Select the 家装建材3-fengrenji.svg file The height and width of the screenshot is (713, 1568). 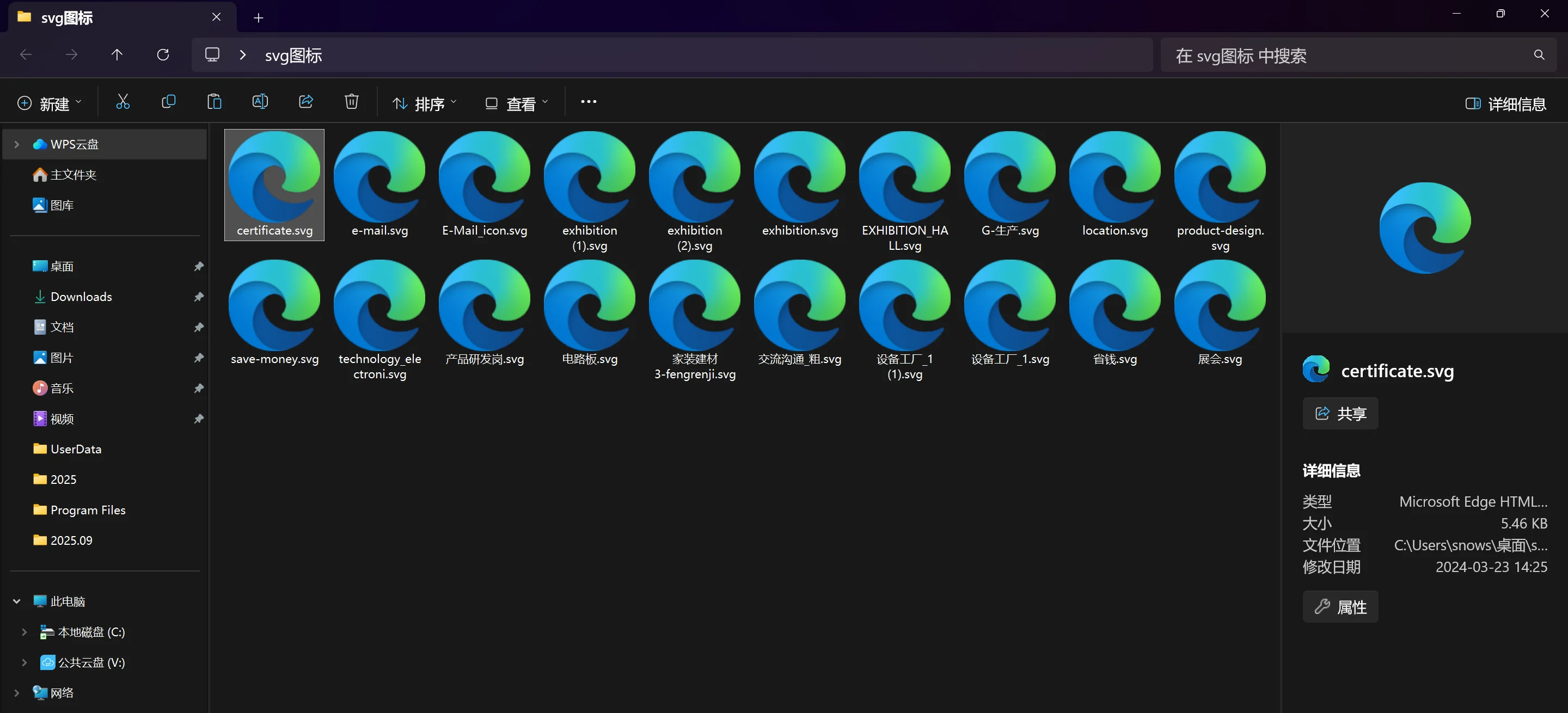pos(695,321)
